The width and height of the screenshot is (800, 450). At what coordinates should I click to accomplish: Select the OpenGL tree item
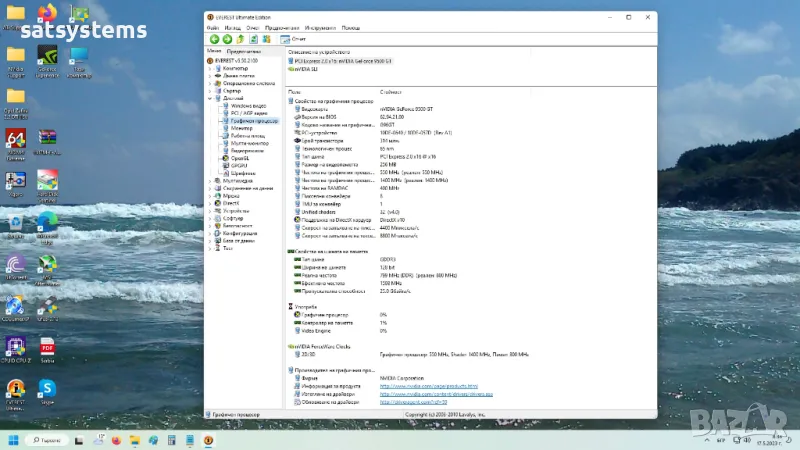(x=239, y=158)
